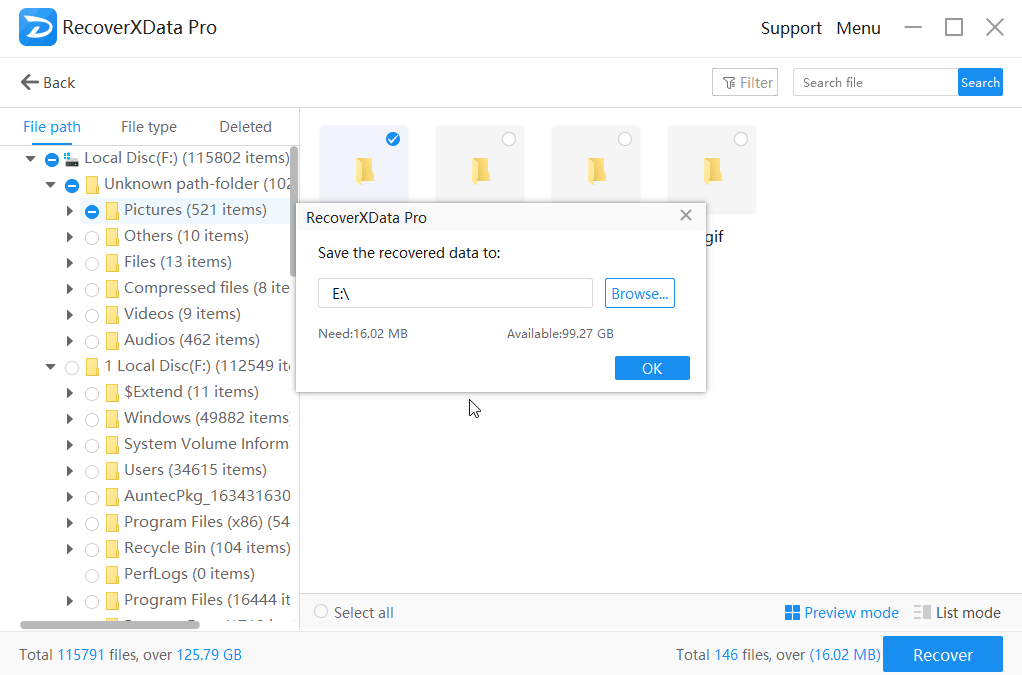Collapse the Unknown path-folder node
The image size is (1022, 675).
(x=50, y=184)
